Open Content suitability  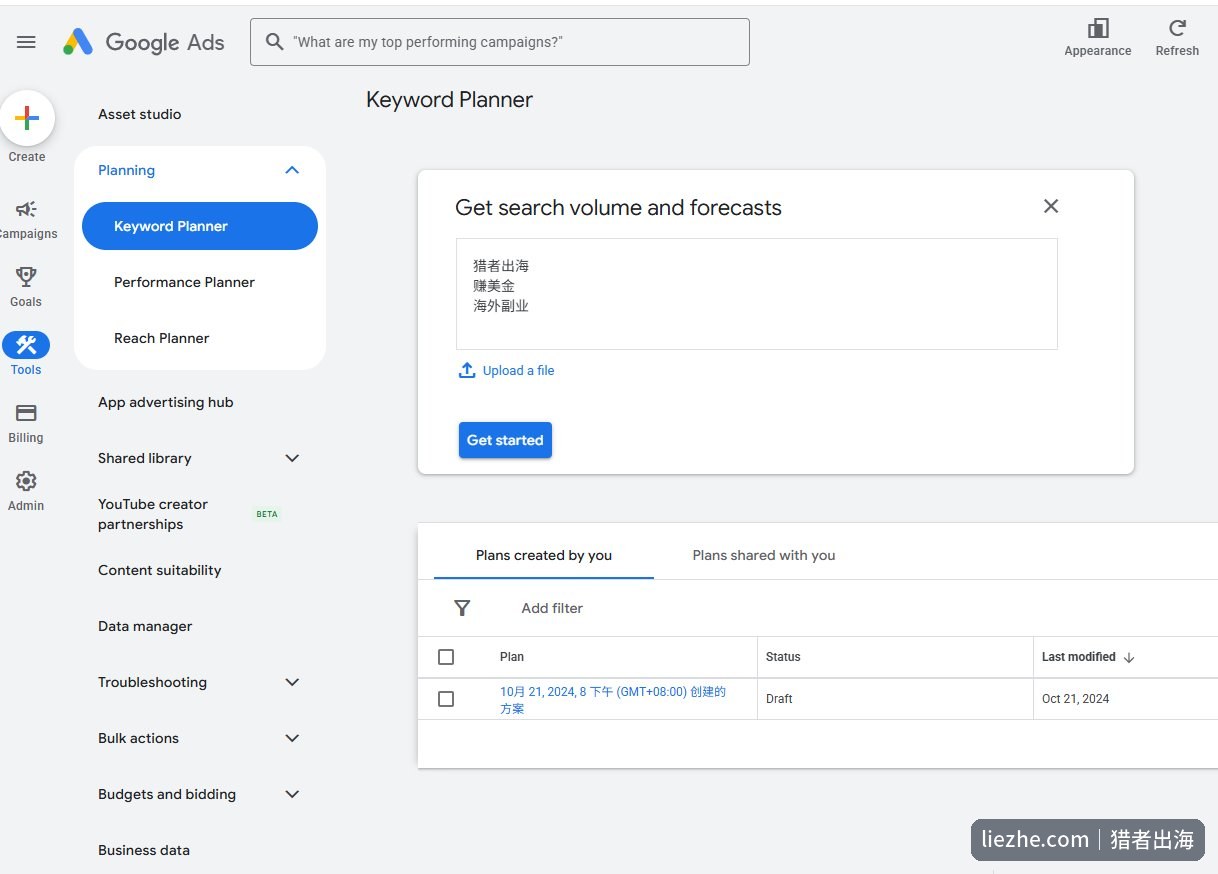[x=160, y=570]
